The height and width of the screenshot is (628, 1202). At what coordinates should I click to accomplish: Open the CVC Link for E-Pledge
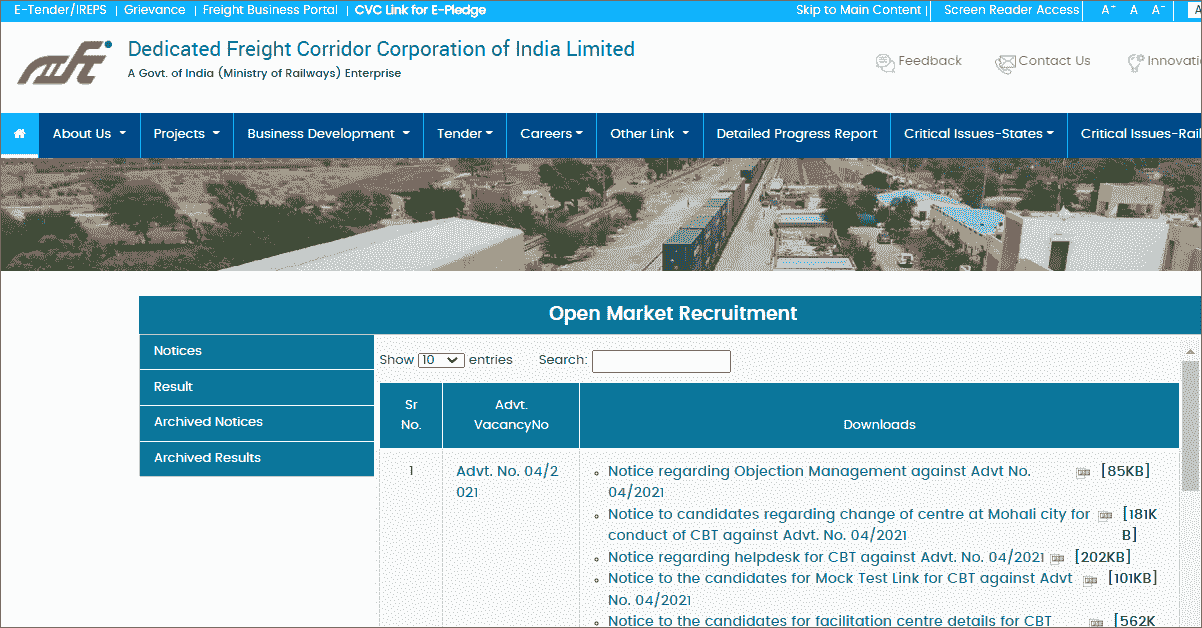[420, 10]
